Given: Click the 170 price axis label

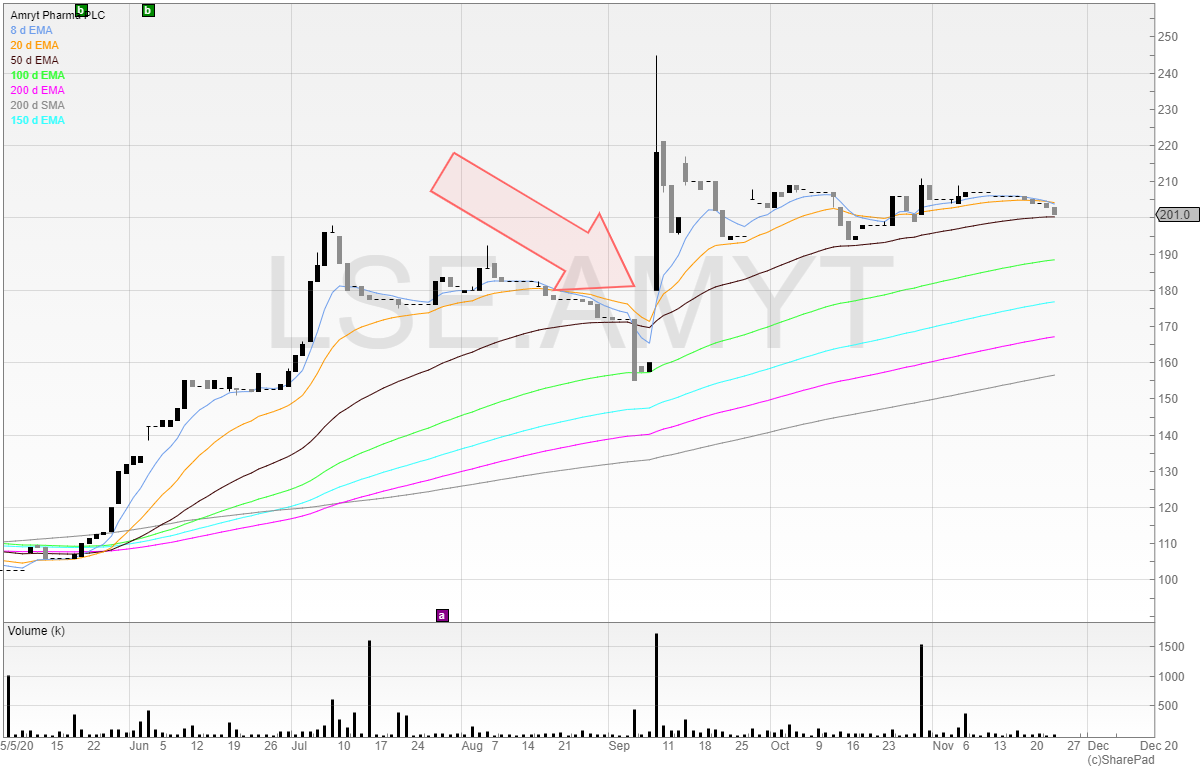Looking at the screenshot, I should pos(1169,327).
